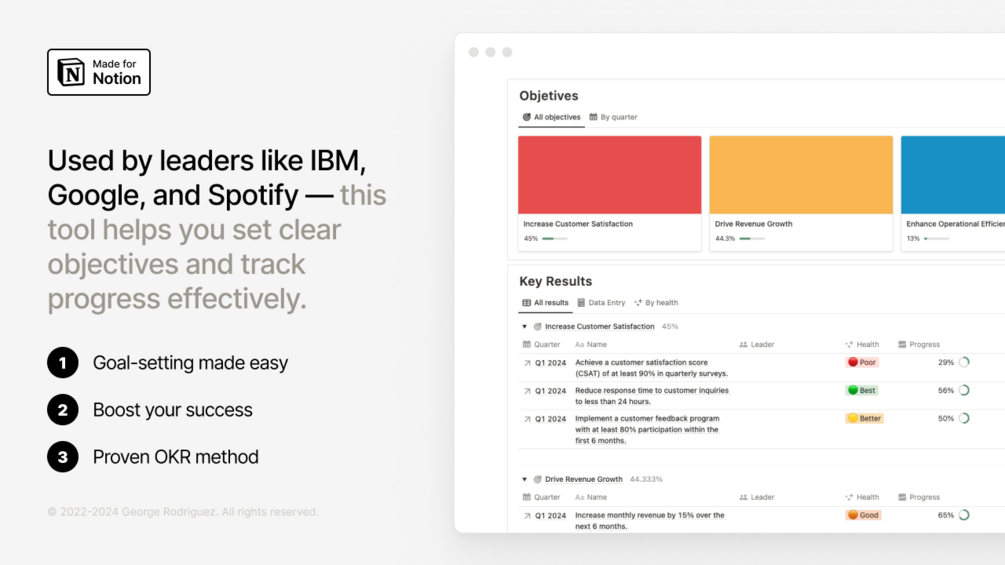Image resolution: width=1005 pixels, height=565 pixels.
Task: Click the orange Drive Revenue Growth cover
Action: (x=800, y=175)
